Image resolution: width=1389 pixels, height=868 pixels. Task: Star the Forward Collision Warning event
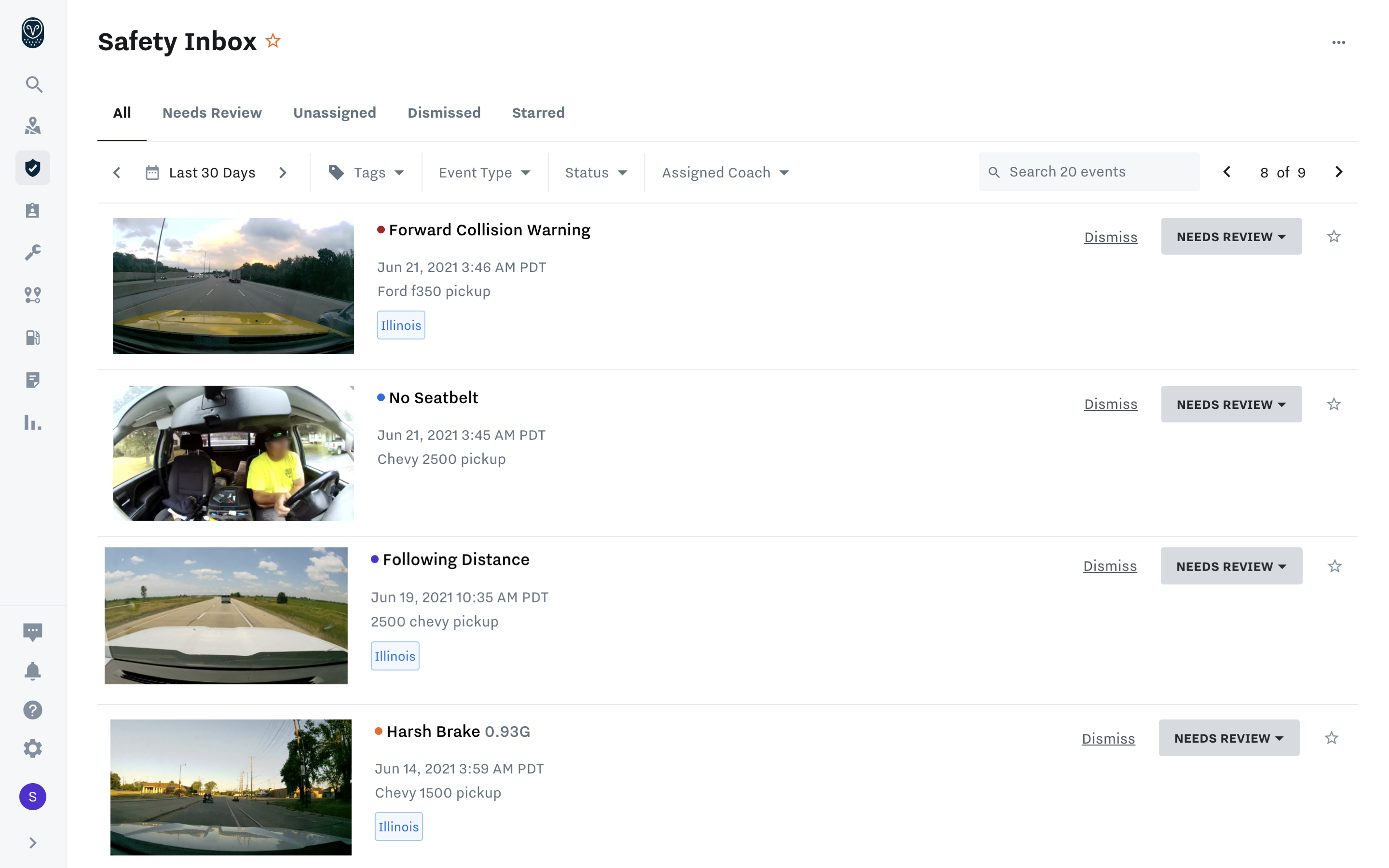1333,237
